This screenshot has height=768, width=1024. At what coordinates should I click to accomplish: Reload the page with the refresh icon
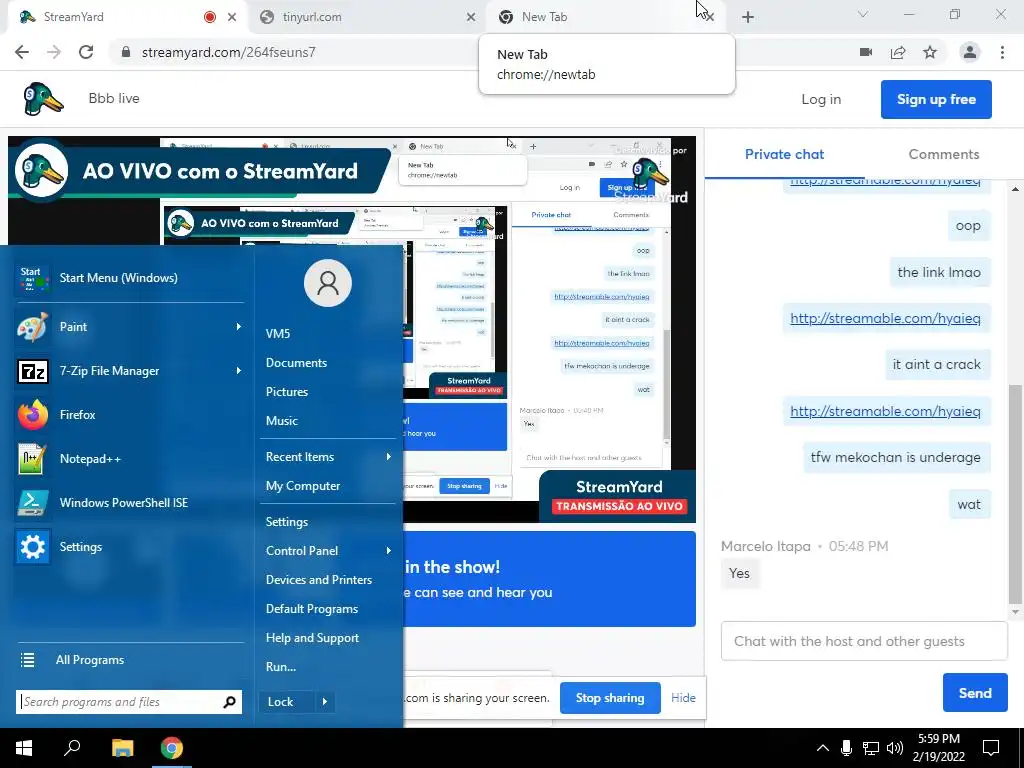pyautogui.click(x=86, y=52)
